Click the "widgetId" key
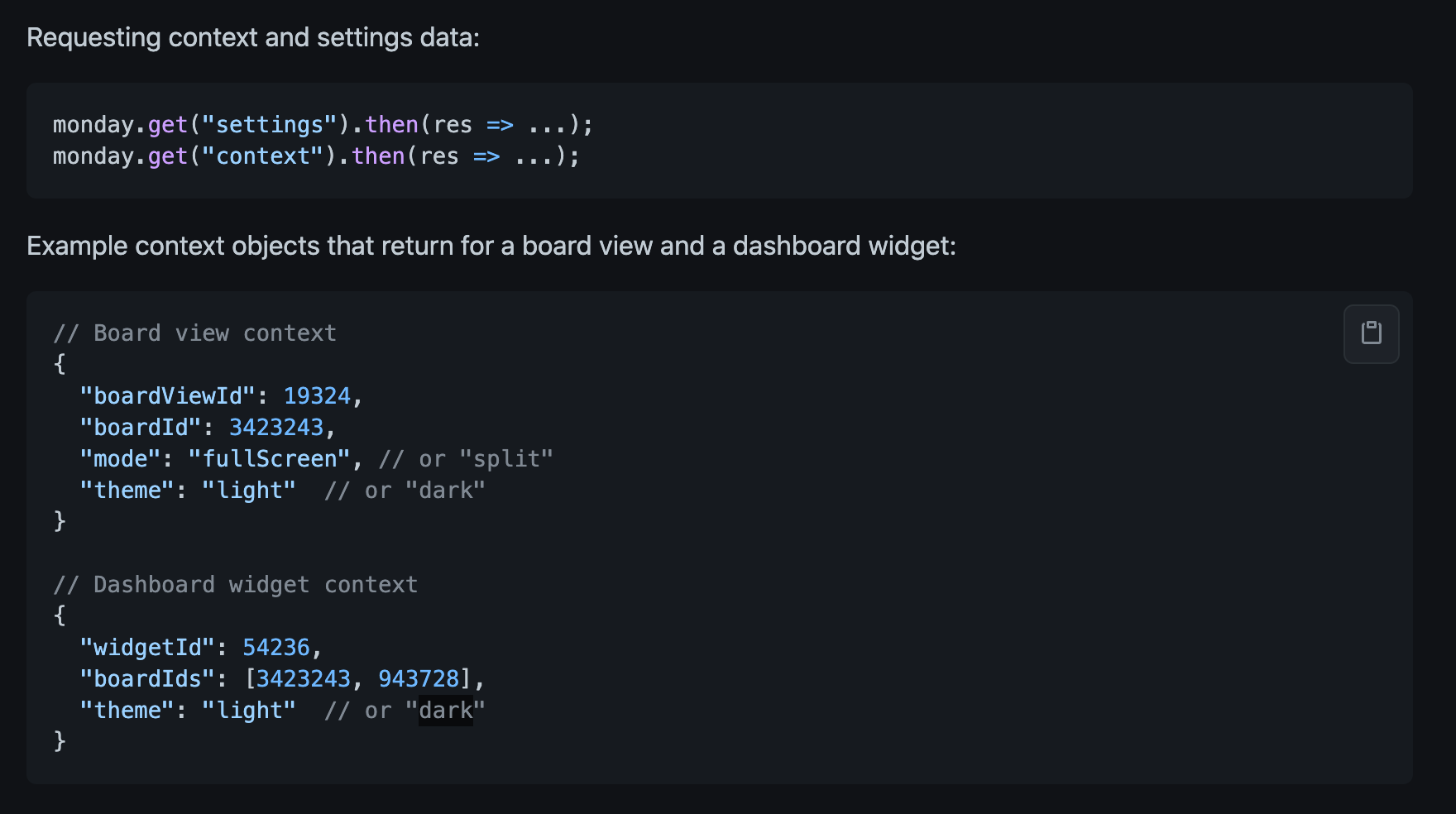The height and width of the screenshot is (814, 1456). click(147, 648)
